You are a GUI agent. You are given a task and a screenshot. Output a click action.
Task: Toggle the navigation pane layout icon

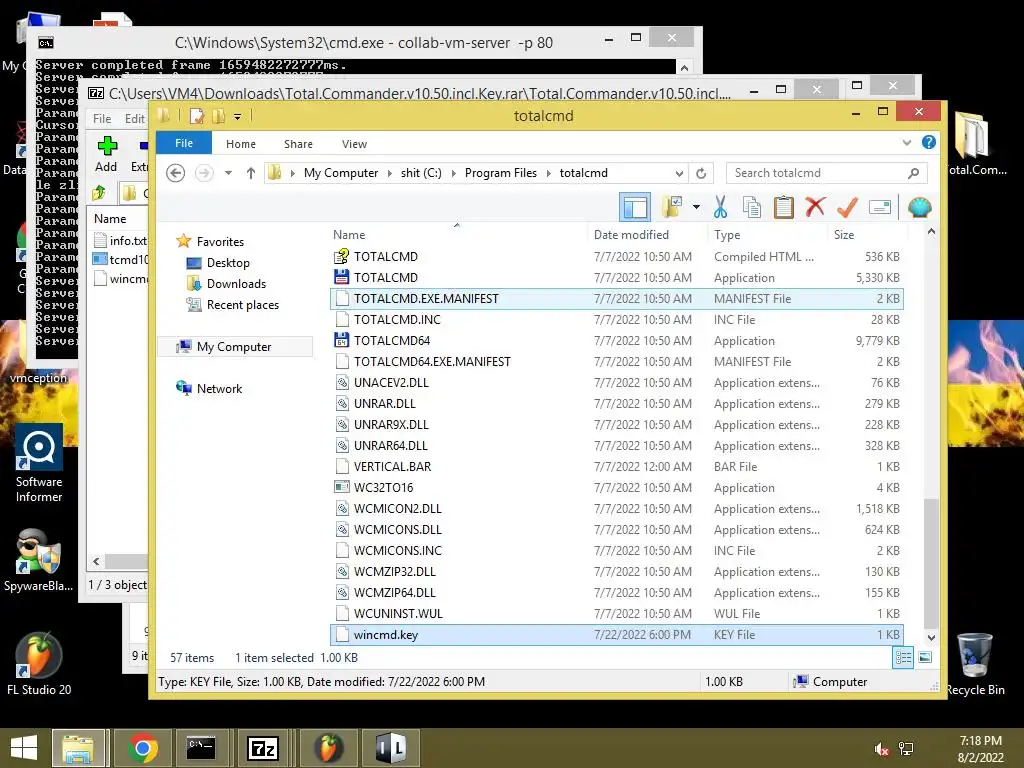click(x=635, y=207)
